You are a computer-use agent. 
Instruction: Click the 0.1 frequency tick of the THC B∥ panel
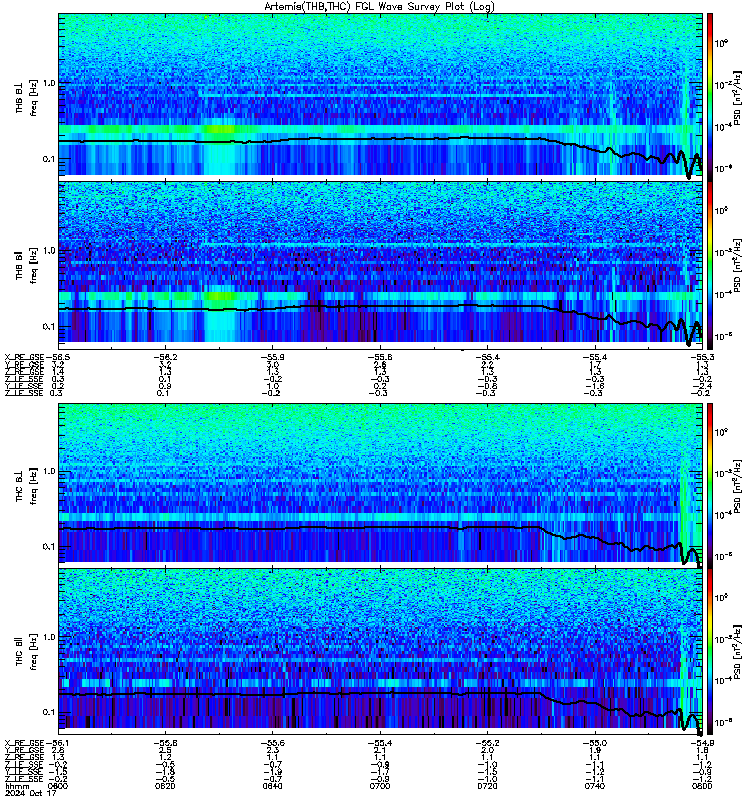49,712
